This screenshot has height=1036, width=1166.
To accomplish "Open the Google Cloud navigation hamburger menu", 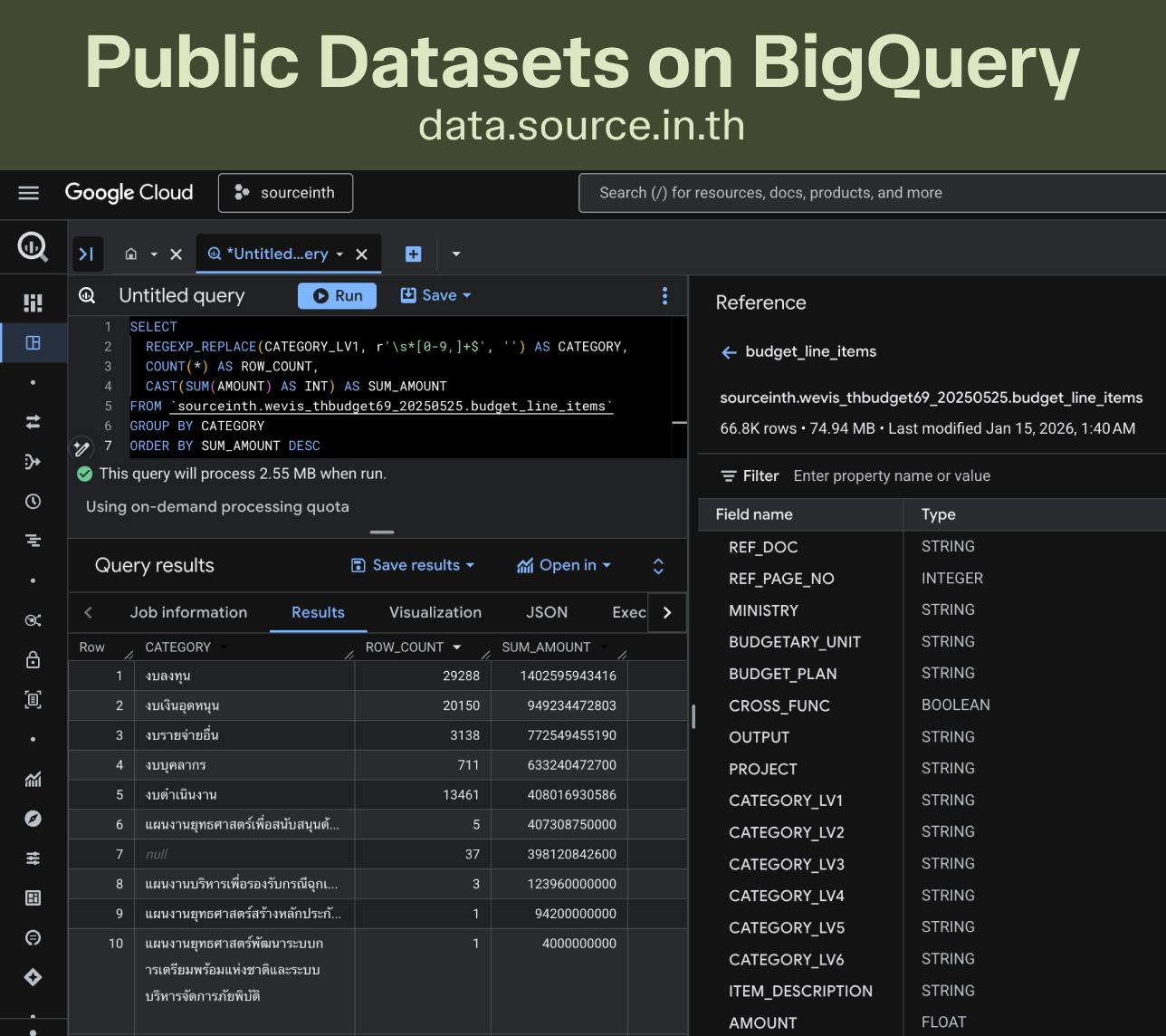I will pos(29,193).
